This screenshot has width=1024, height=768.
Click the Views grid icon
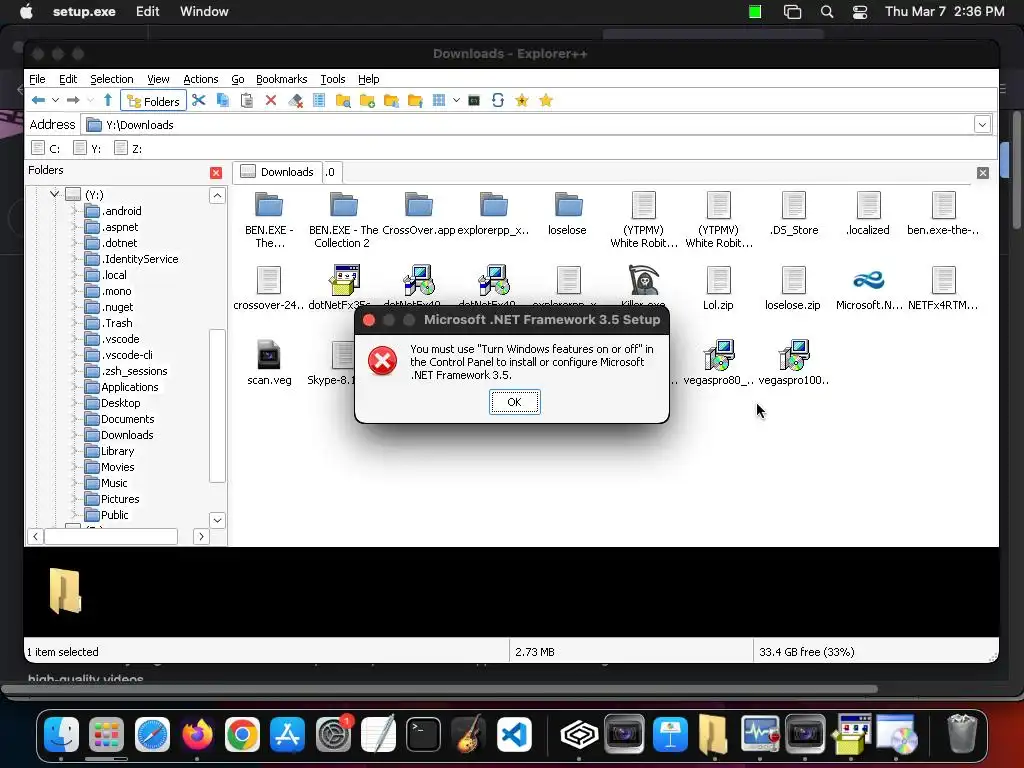[439, 101]
